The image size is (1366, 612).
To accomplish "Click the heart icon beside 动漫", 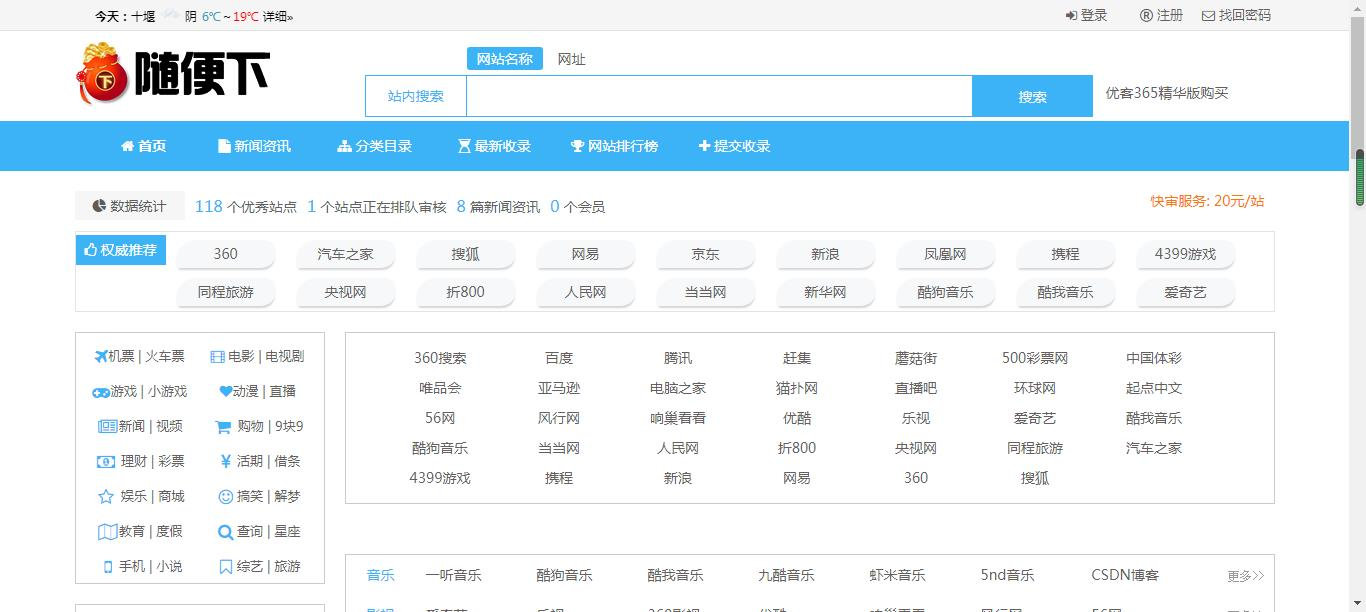I will [x=226, y=392].
